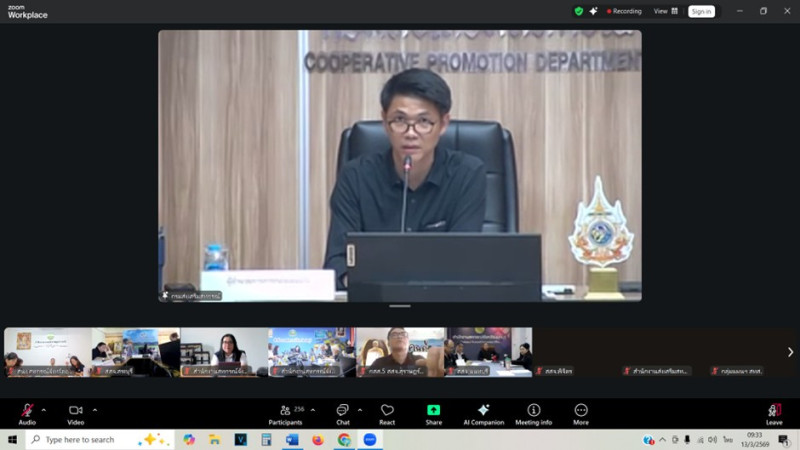Expand the Participants options arrow

coord(313,409)
